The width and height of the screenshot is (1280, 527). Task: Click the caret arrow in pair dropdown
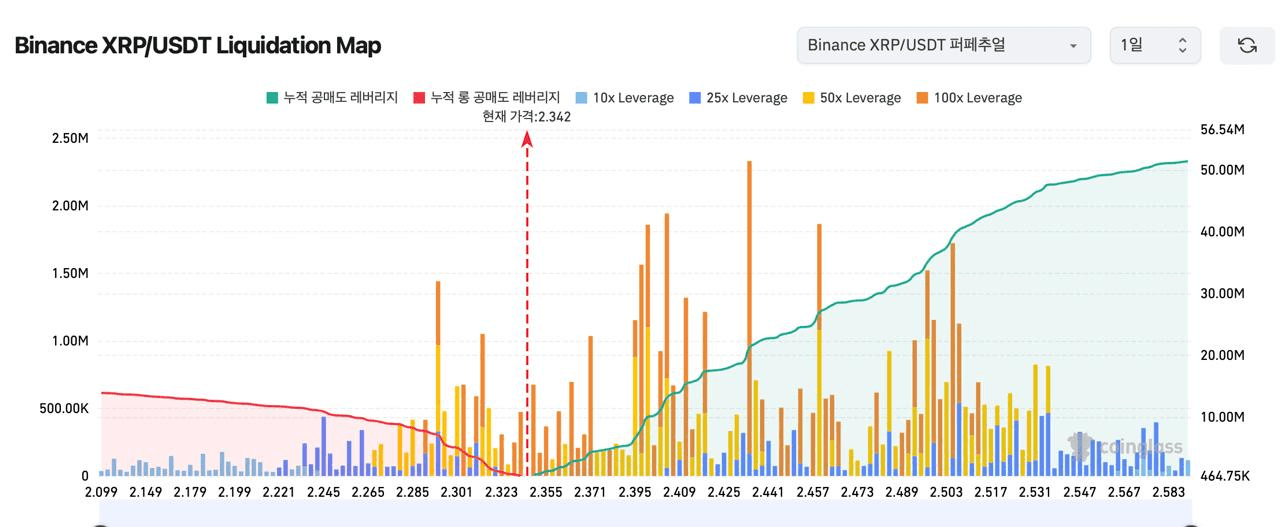tap(1073, 46)
